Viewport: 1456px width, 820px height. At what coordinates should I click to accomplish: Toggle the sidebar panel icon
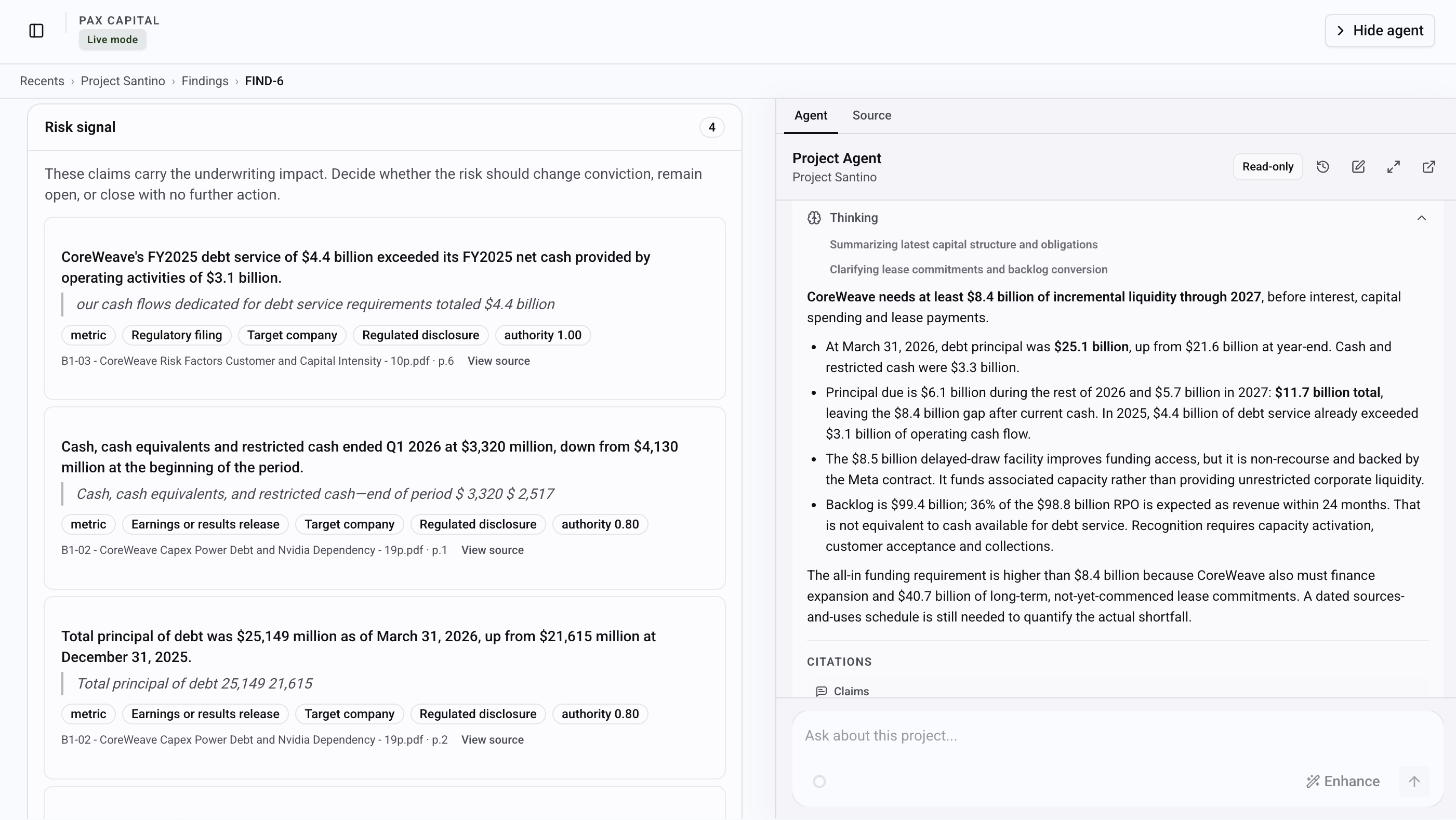coord(36,31)
